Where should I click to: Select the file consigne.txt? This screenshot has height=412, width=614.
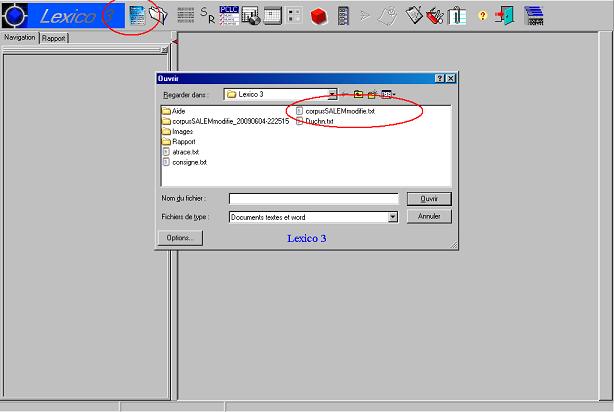coord(185,162)
